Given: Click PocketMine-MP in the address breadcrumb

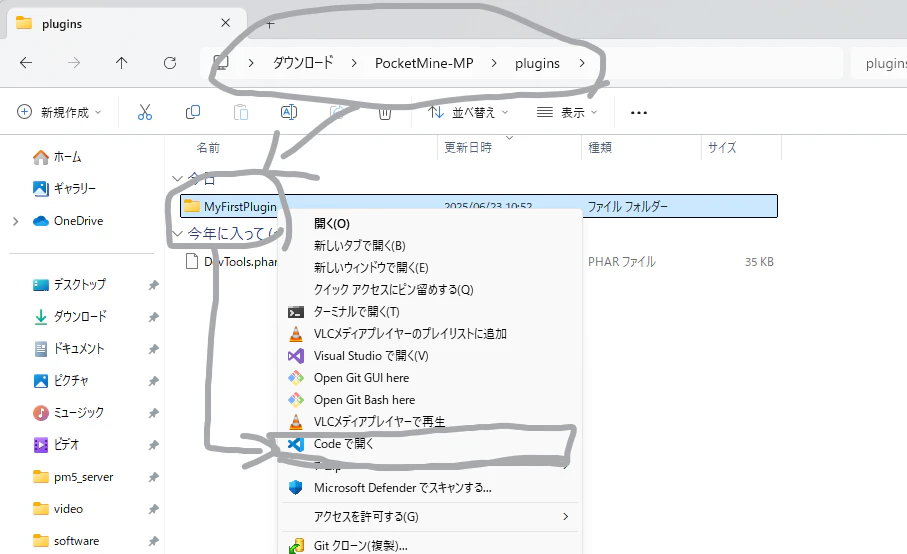Looking at the screenshot, I should pos(424,63).
